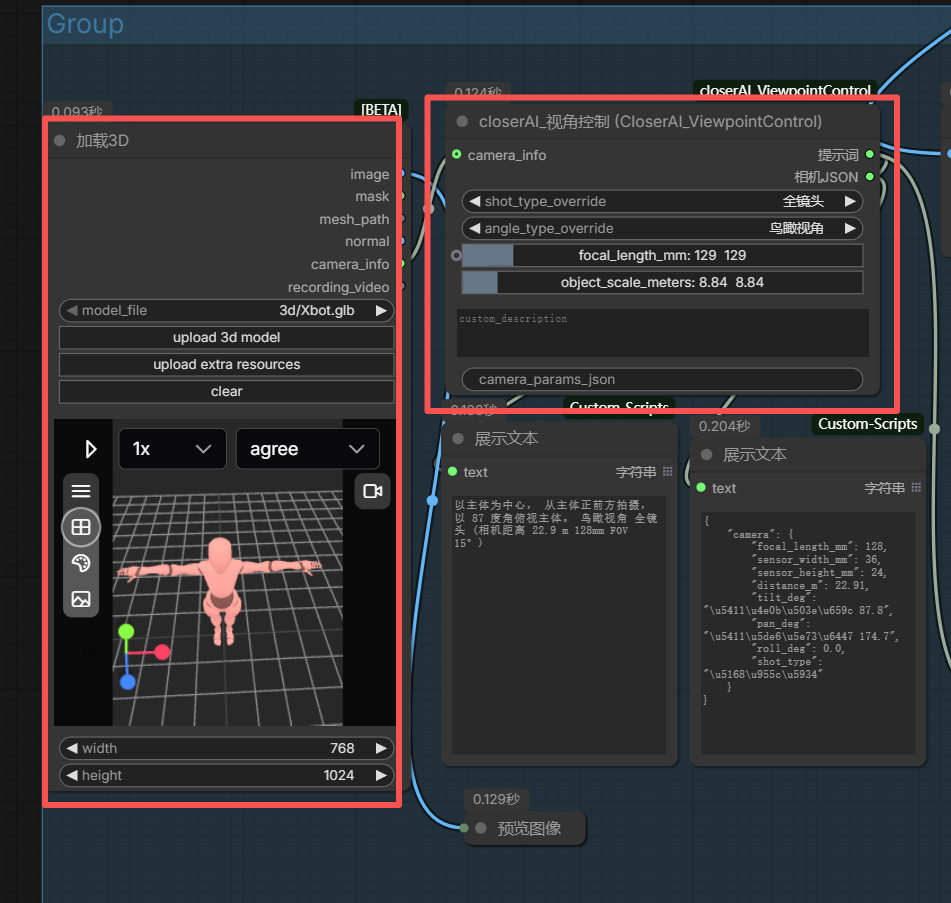Toggle the grid display in 3D viewer

[81, 527]
